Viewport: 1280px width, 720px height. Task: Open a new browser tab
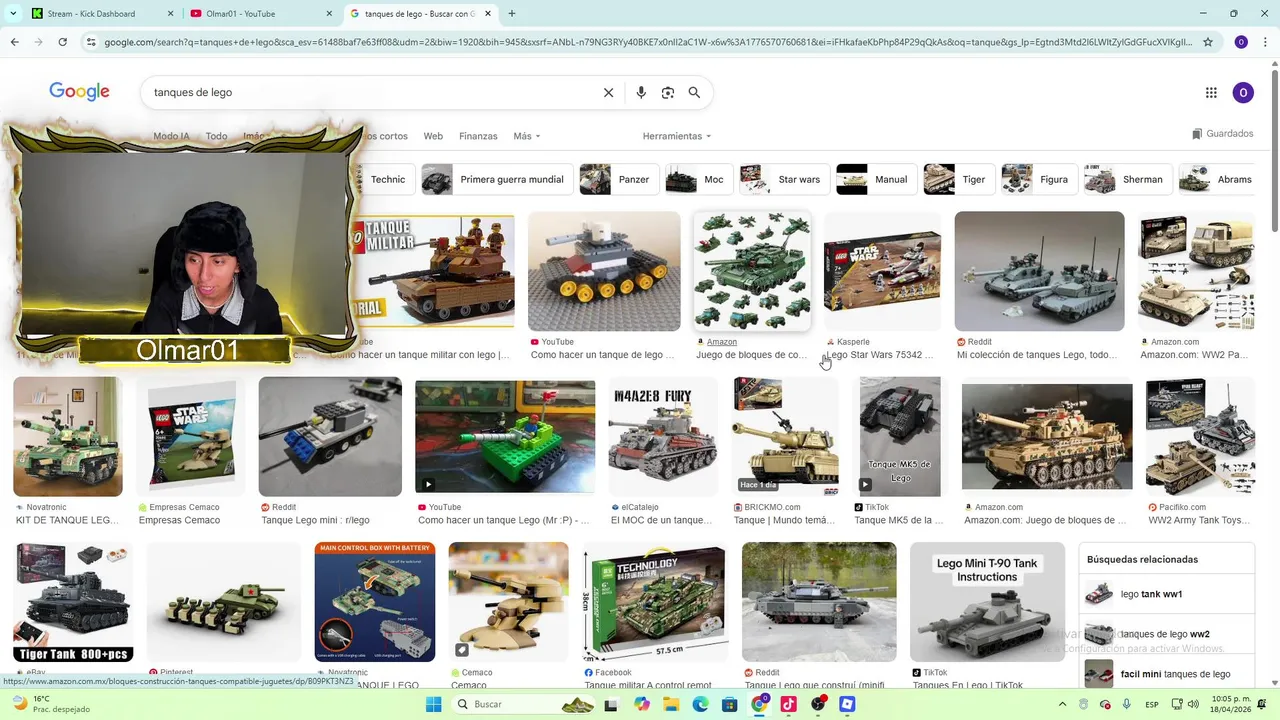pyautogui.click(x=512, y=13)
